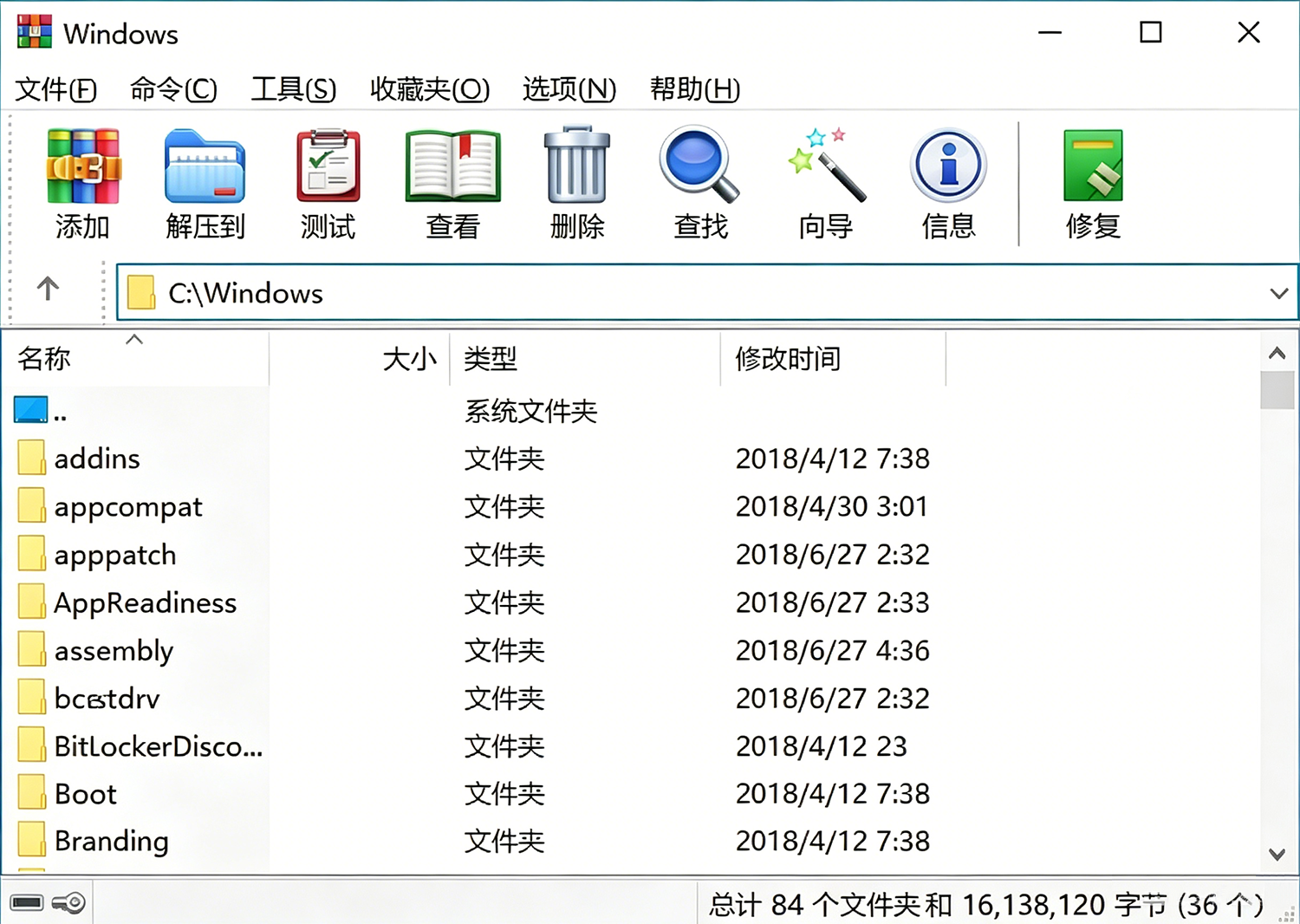Open the 文件(F) menu
This screenshot has height=924, width=1300.
click(x=56, y=88)
